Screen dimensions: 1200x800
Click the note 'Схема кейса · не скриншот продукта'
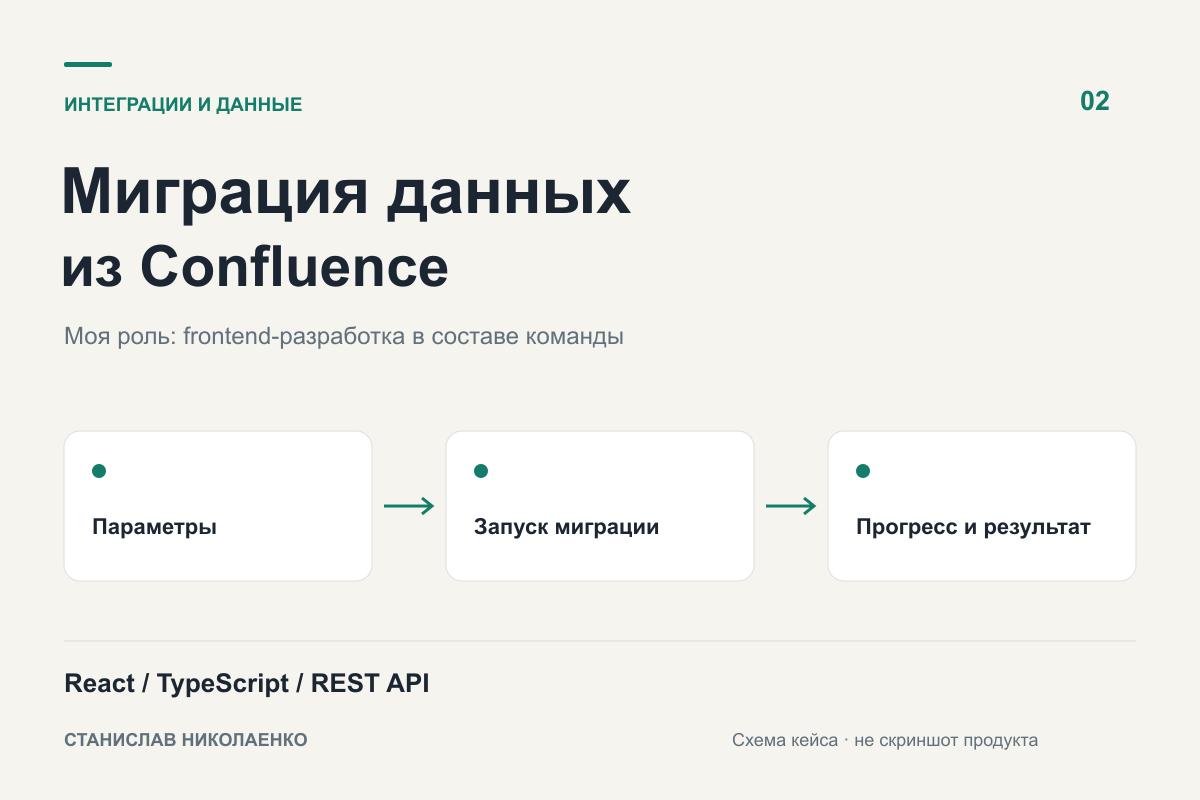(885, 741)
